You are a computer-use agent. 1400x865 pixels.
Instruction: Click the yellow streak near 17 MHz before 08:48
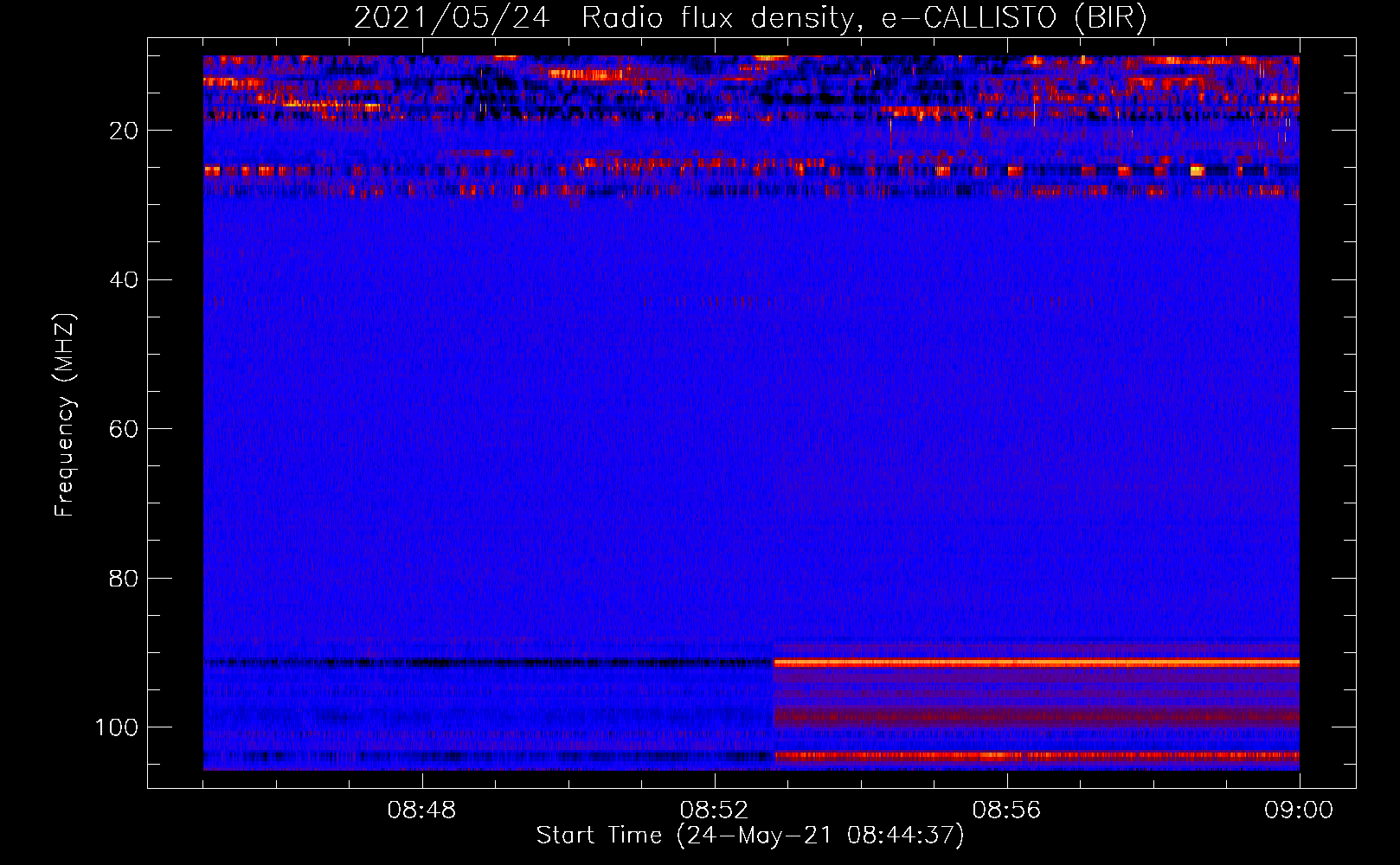(329, 106)
